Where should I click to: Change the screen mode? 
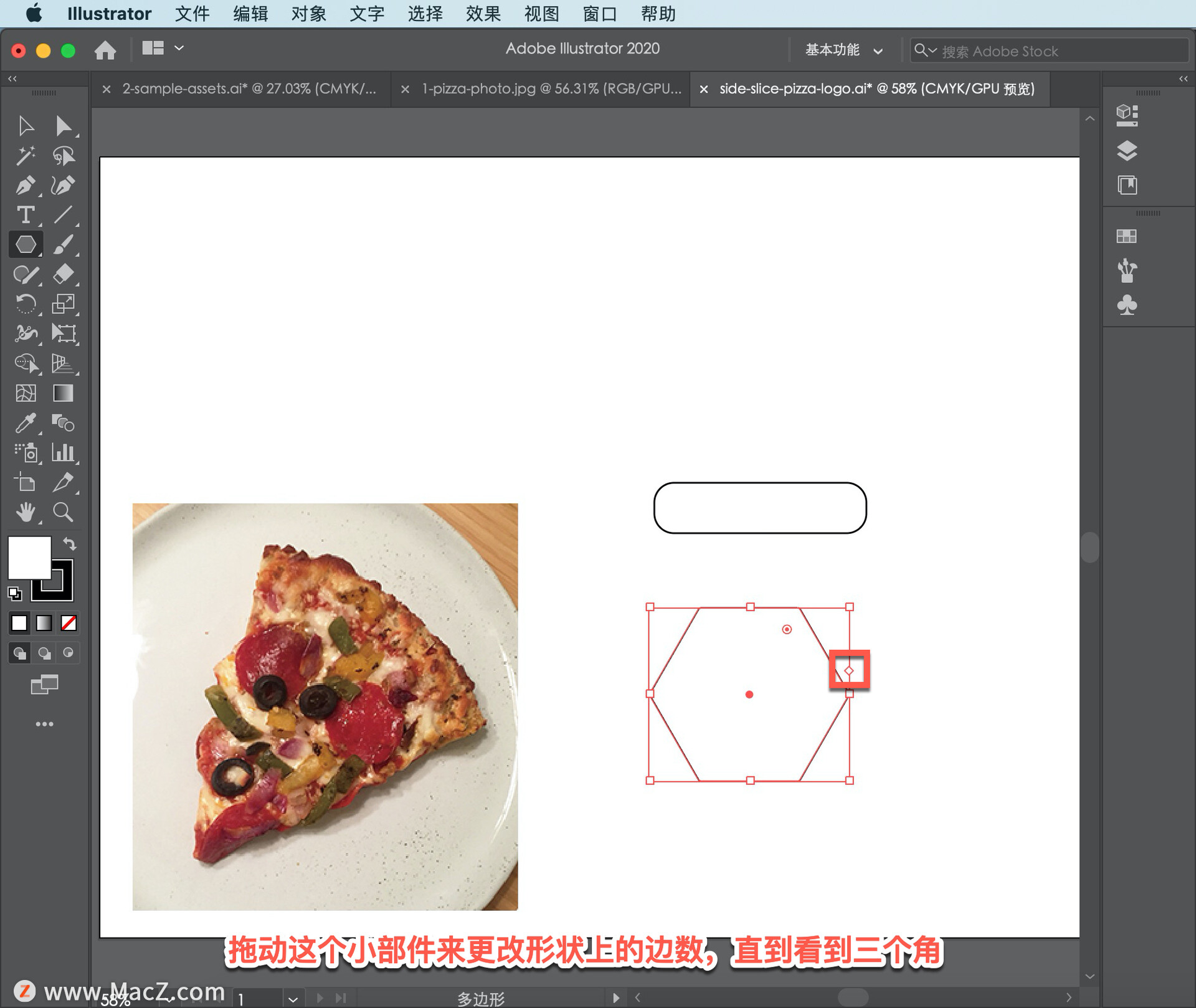coord(44,685)
